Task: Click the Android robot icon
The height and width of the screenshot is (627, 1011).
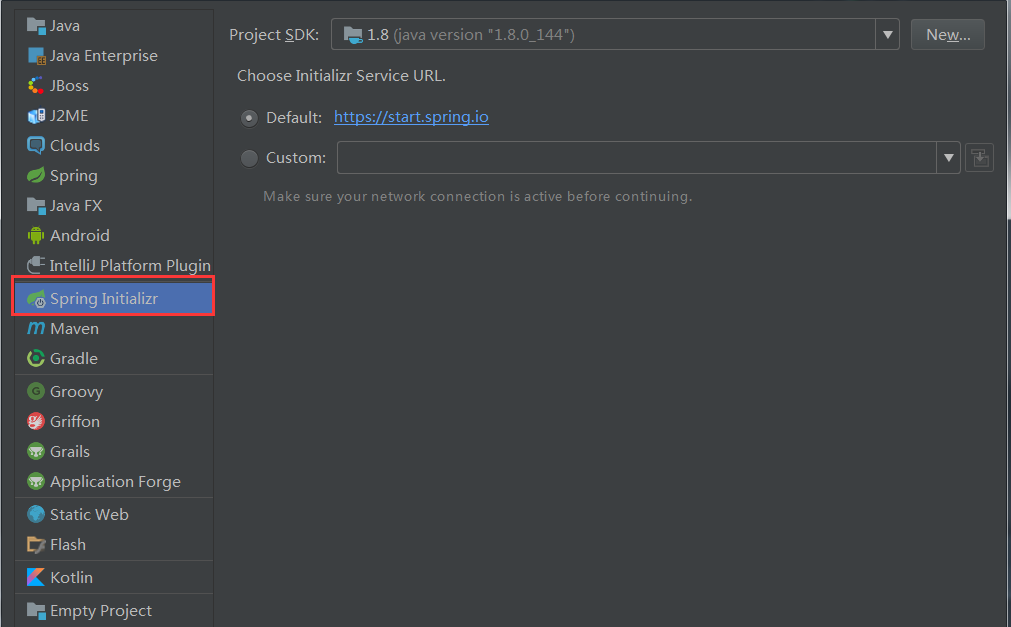Action: (x=36, y=235)
